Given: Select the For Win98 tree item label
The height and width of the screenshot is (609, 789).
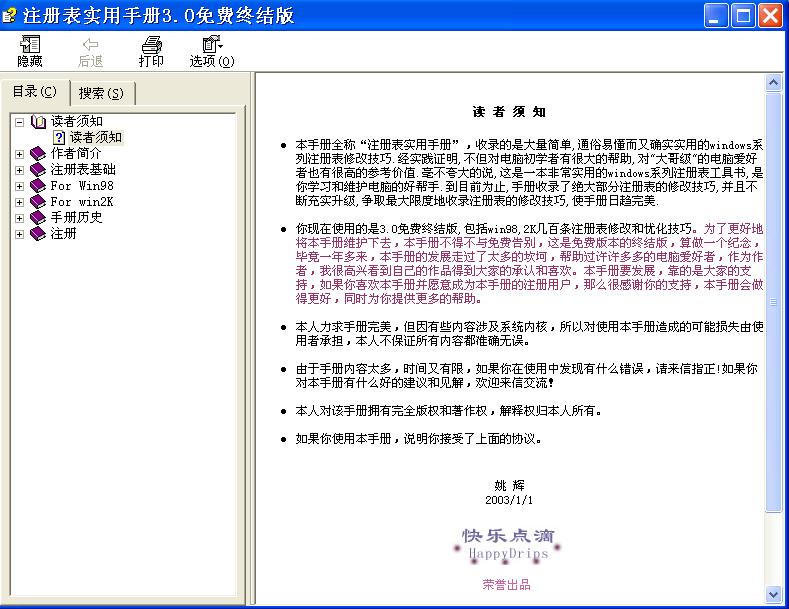Looking at the screenshot, I should click(82, 186).
